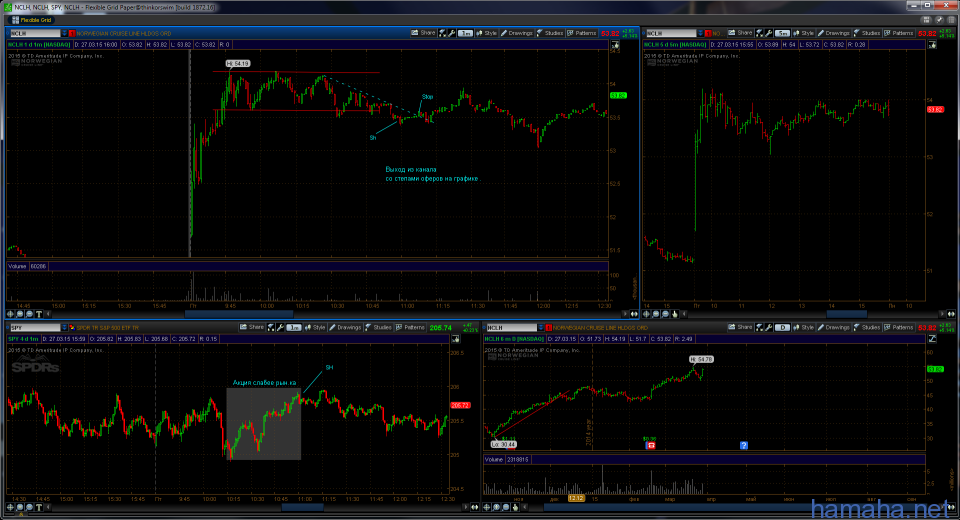Click the T text tool below NCLH 1m chart
Viewport: 960px width, 520px height.
click(x=39, y=314)
